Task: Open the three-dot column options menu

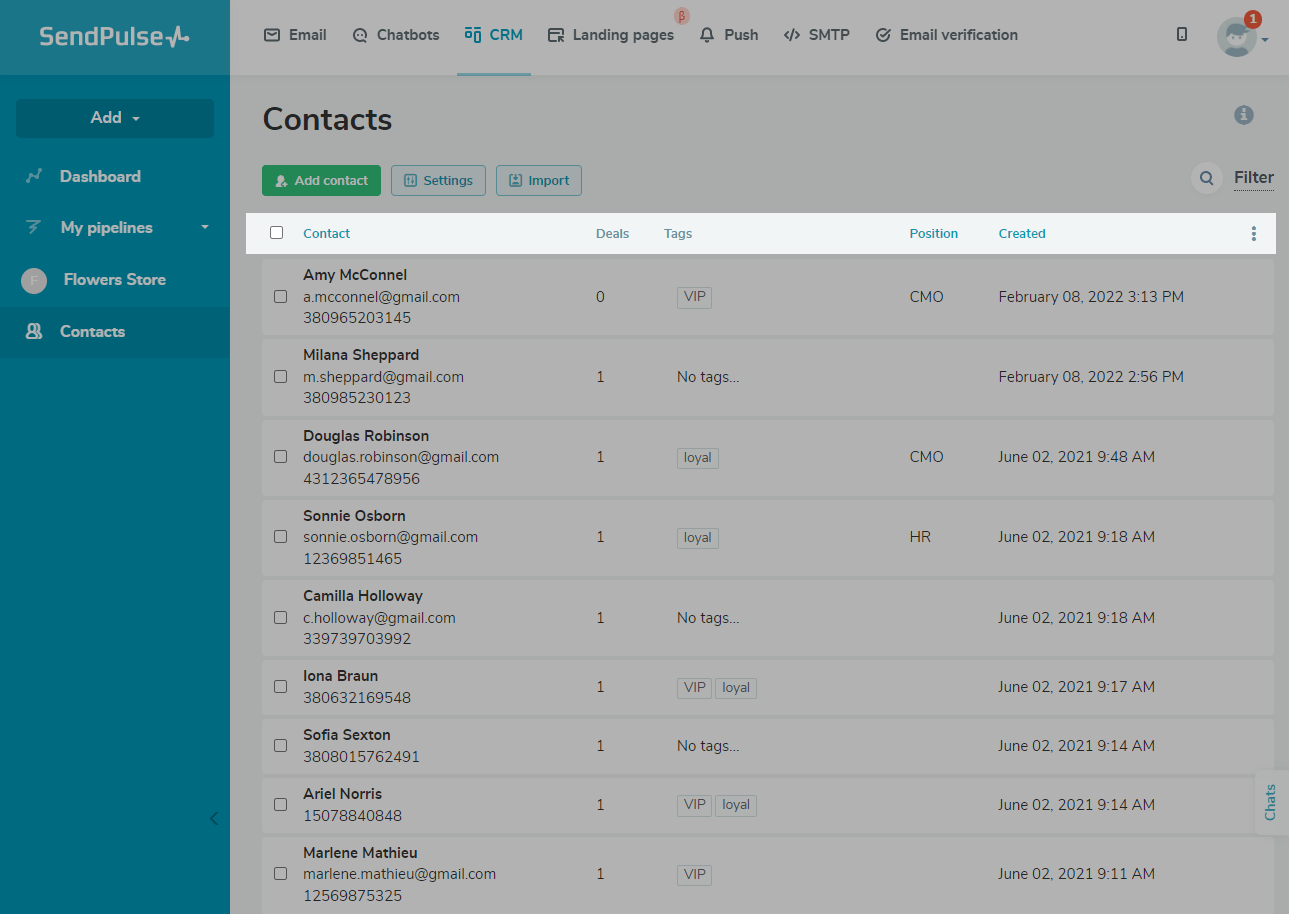Action: coord(1253,234)
